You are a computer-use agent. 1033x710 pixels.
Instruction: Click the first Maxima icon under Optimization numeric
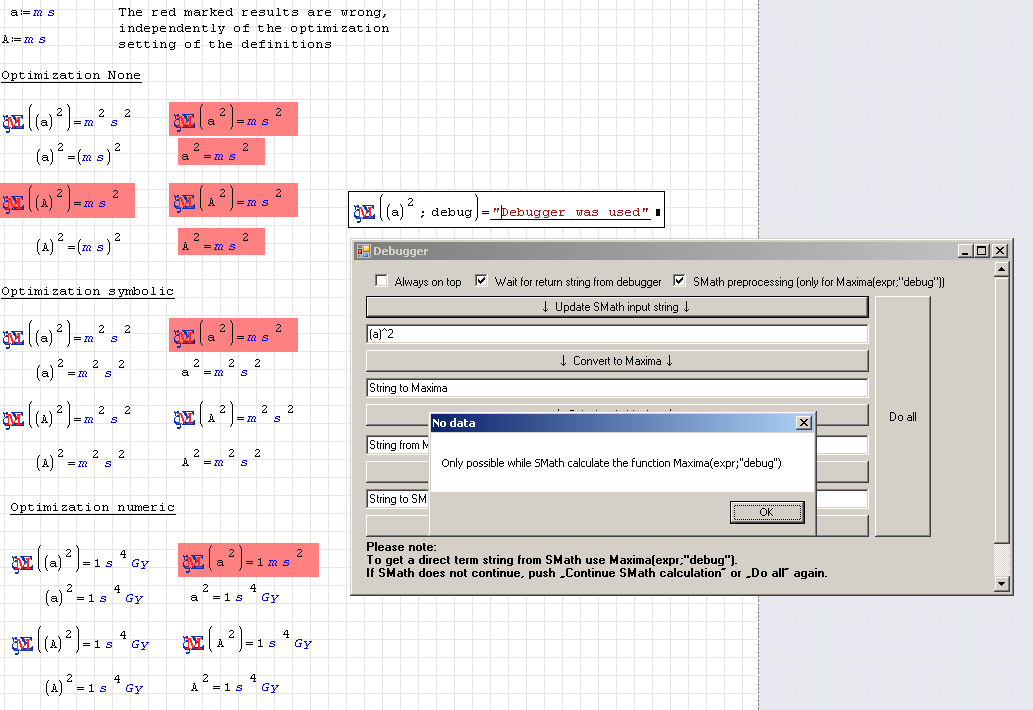point(24,563)
